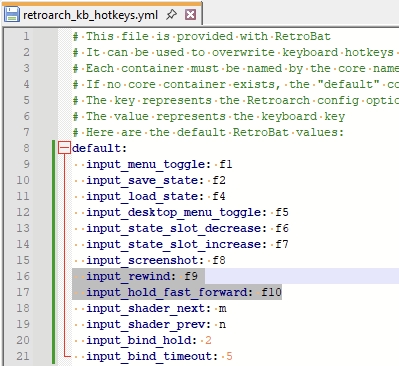The image size is (399, 366).
Task: Click the value m on line 18
Action: (x=223, y=309)
